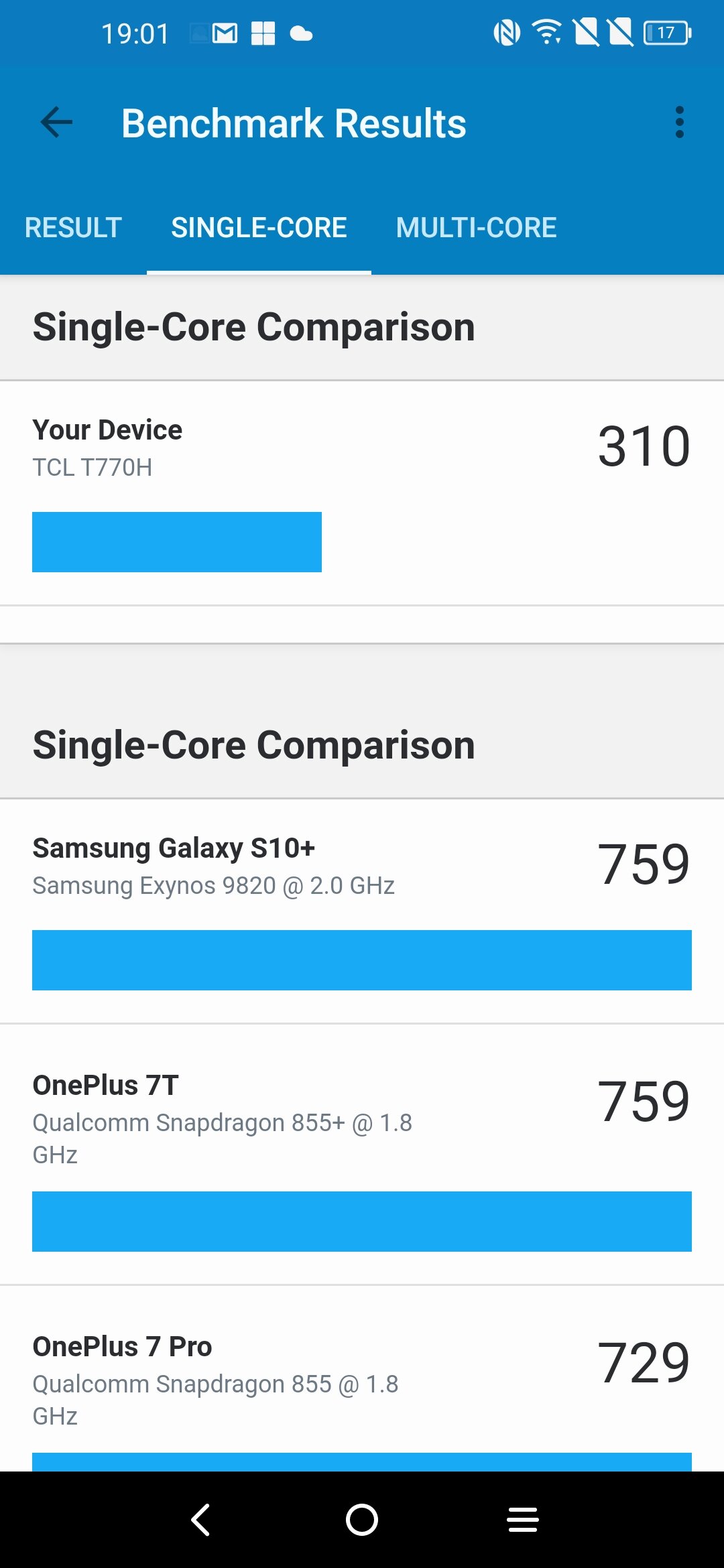Select the SINGLE-CORE tab
This screenshot has width=724, height=1568.
[259, 228]
